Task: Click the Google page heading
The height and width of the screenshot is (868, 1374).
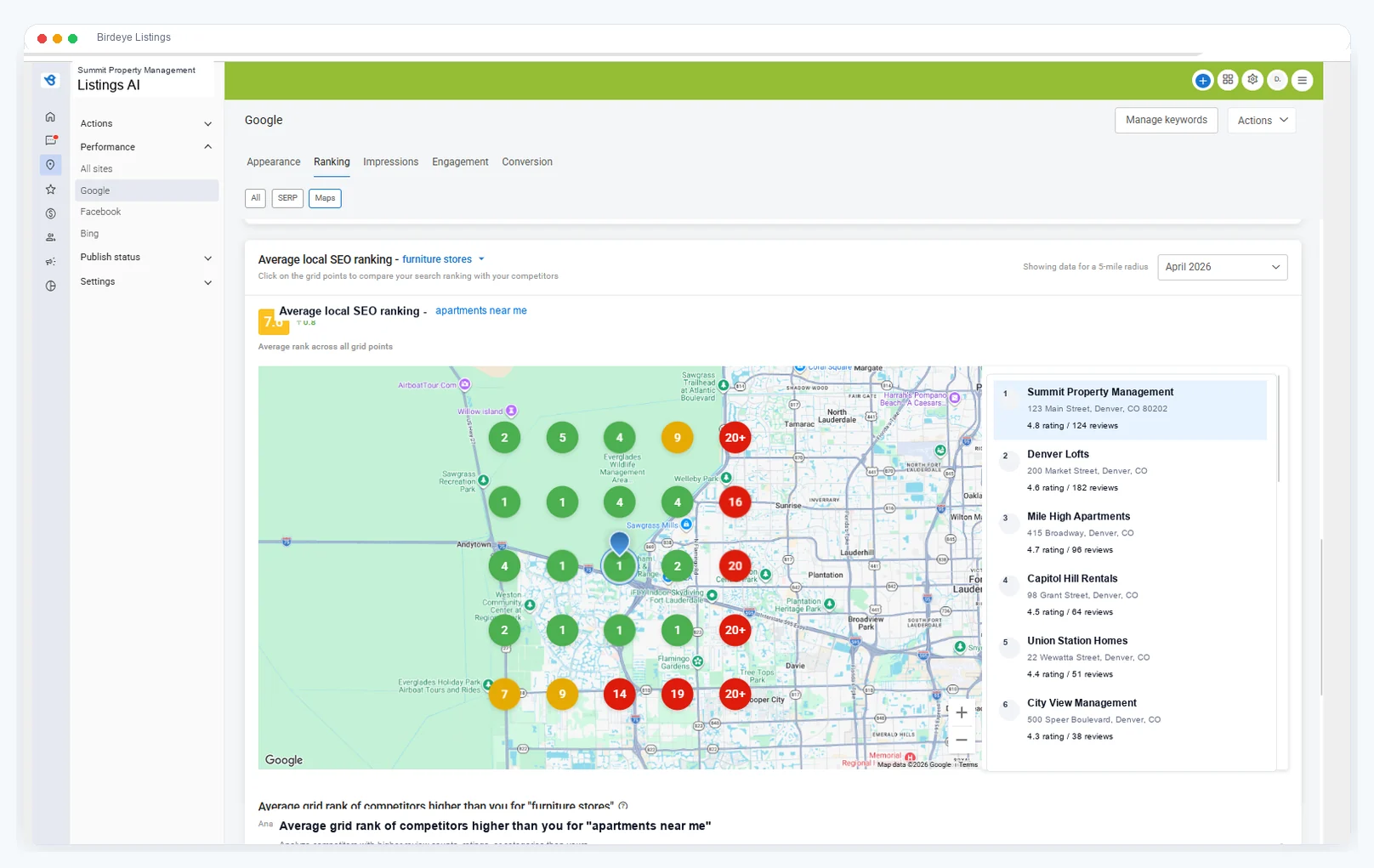Action: coord(264,121)
